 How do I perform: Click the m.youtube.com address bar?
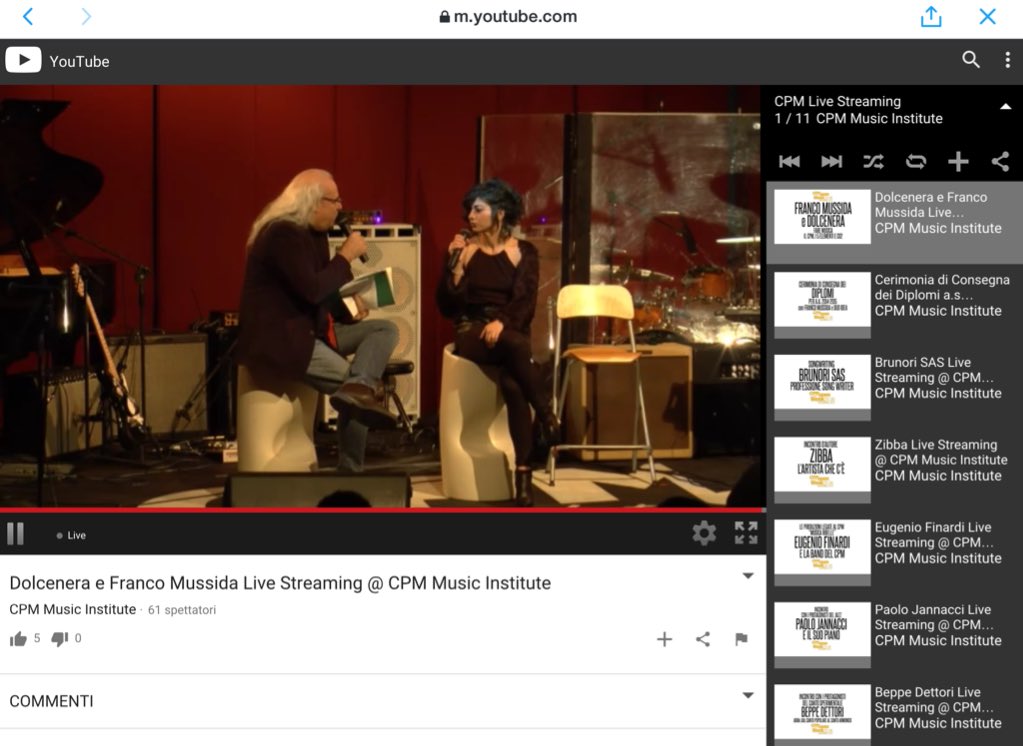508,16
